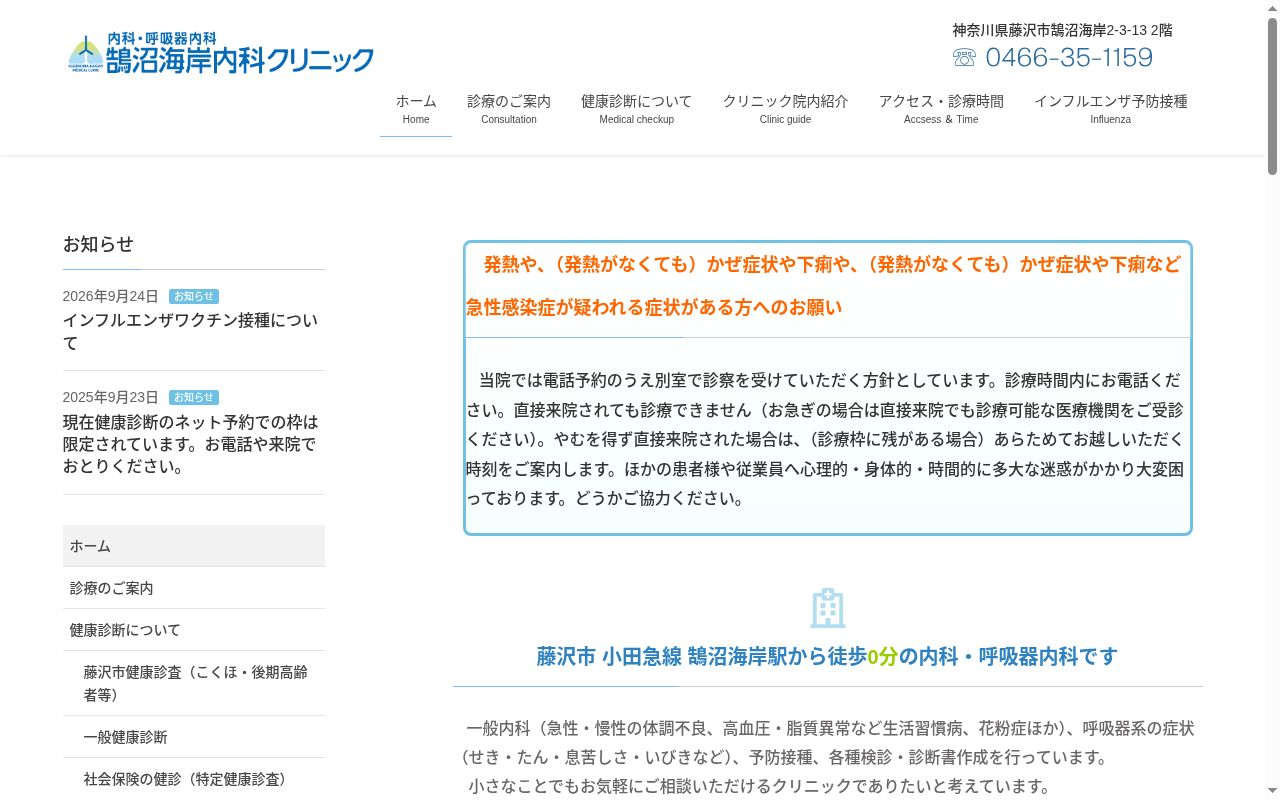
Task: Open 社会保険の健診（特定健康診査） sidebar link
Action: click(x=194, y=779)
